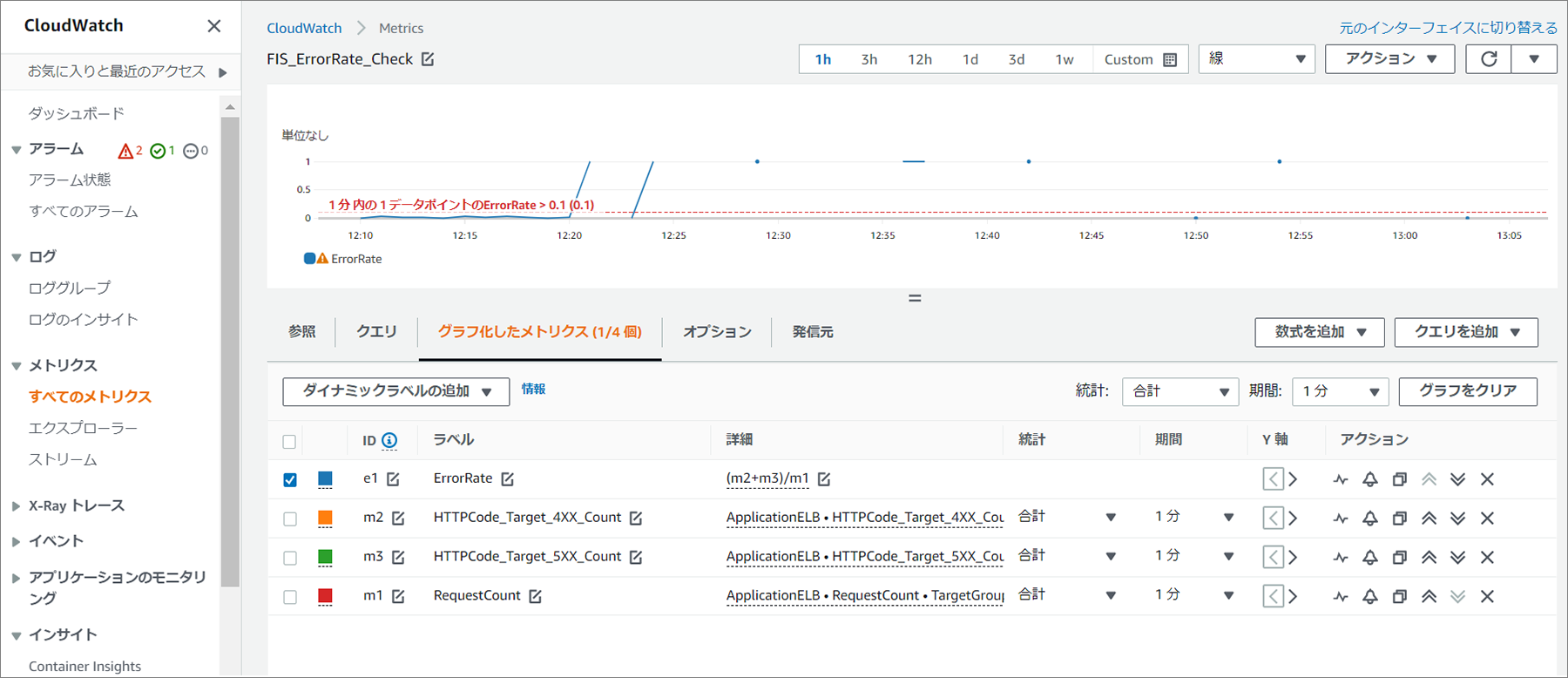Select the 3h time range
1568x678 pixels.
coord(869,59)
